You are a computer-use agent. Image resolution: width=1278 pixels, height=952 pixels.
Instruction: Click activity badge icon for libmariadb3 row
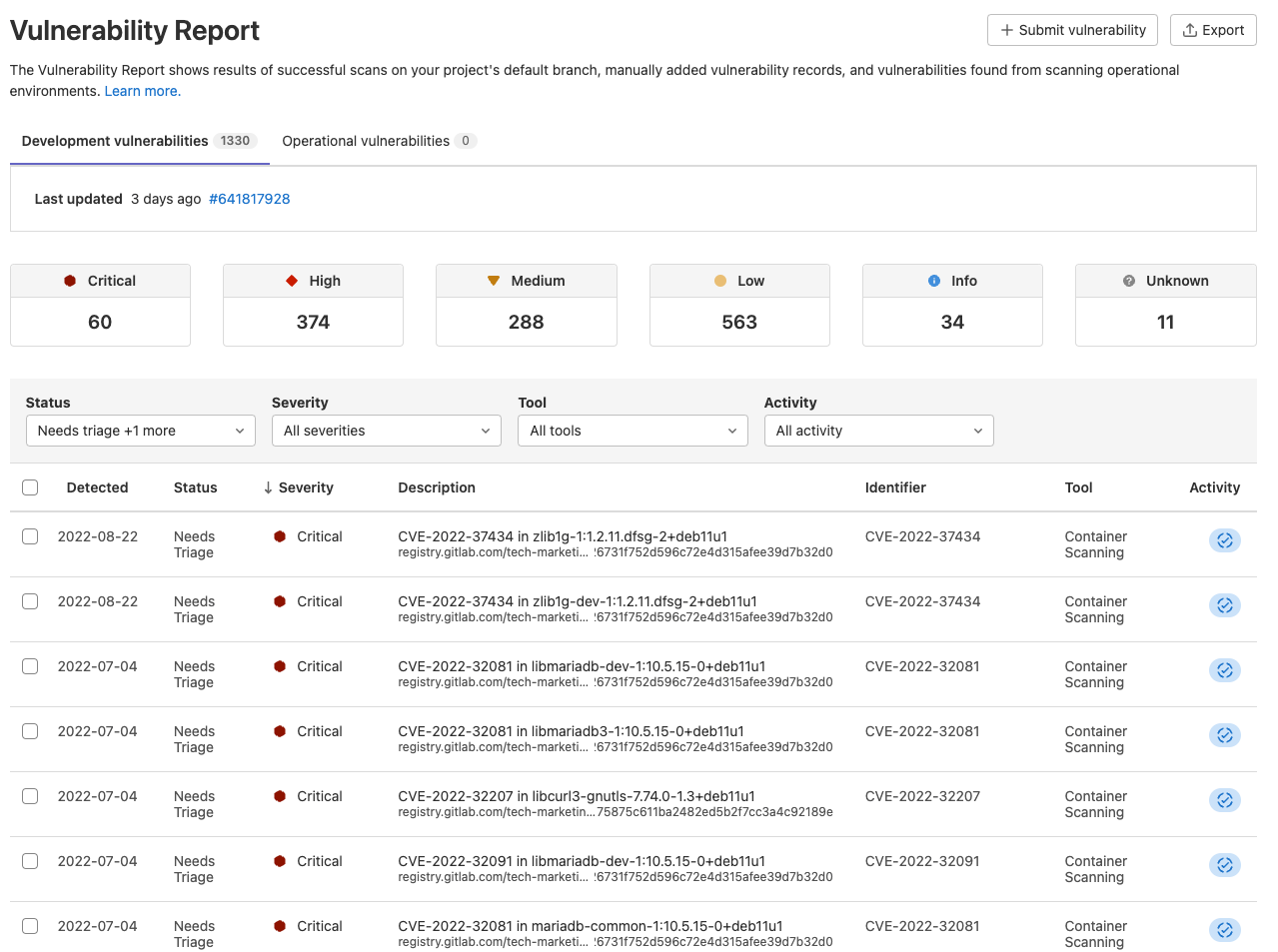click(x=1224, y=735)
